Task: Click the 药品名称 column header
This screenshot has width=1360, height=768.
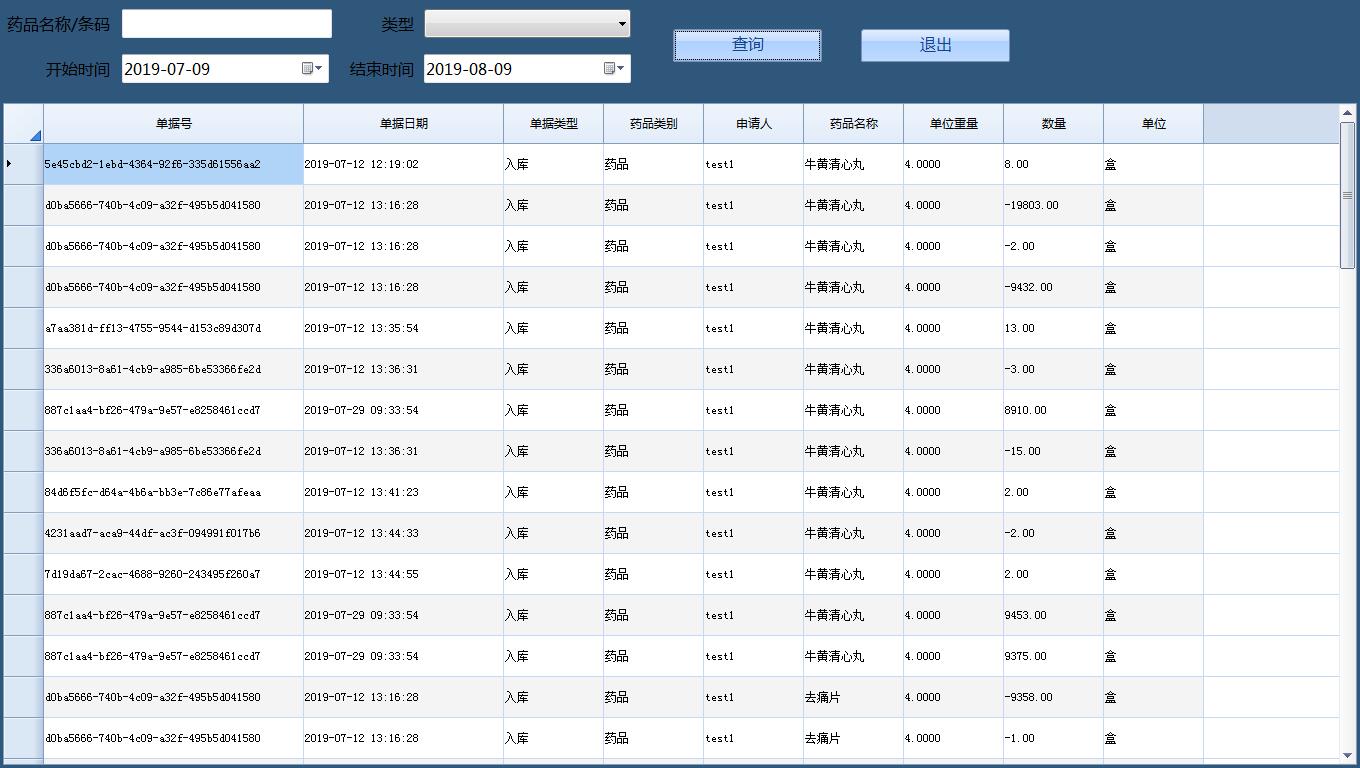Action: click(853, 124)
